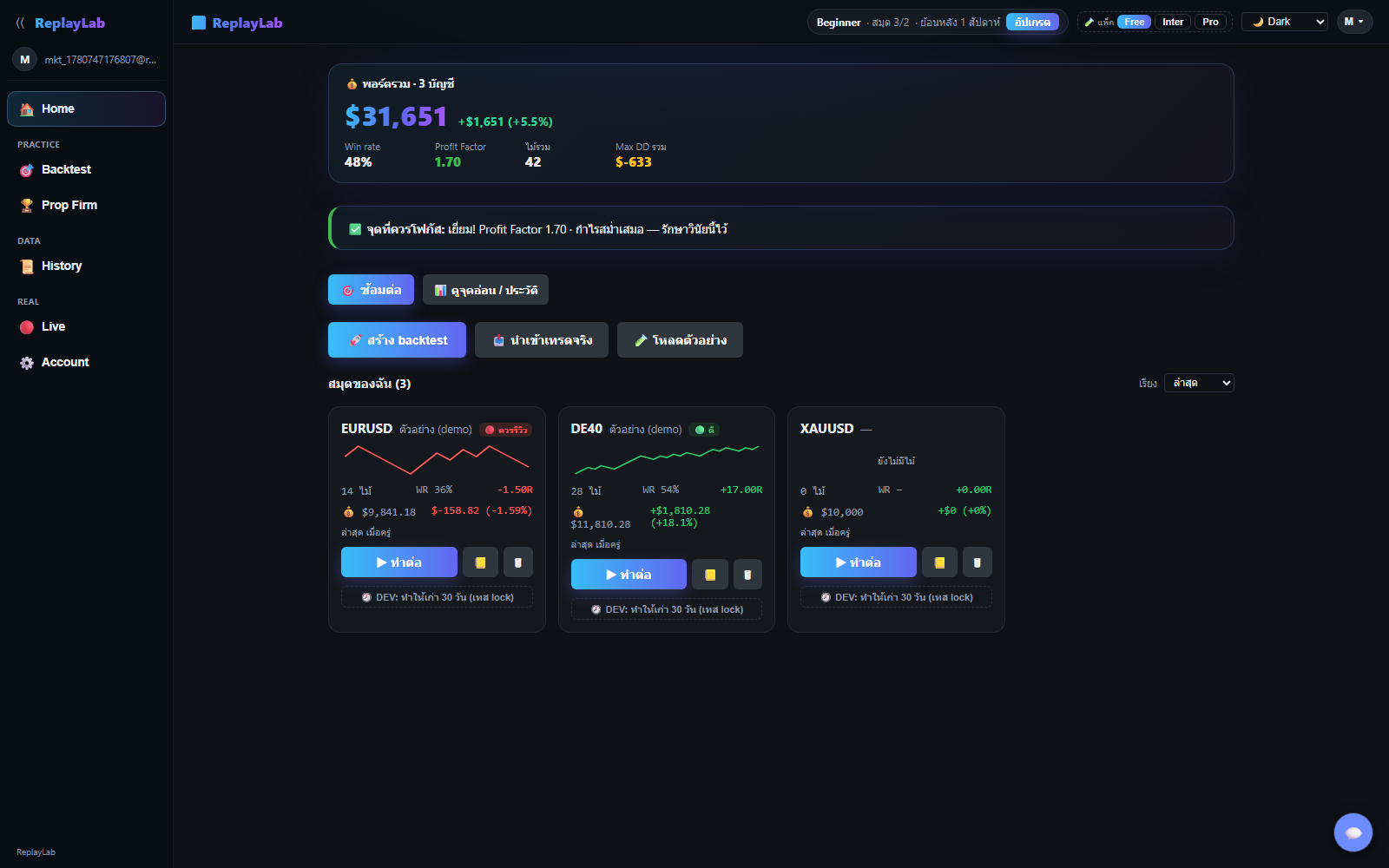This screenshot has width=1389, height=868.
Task: Click the green 'ดี' badge on the DE40 card
Action: click(705, 430)
